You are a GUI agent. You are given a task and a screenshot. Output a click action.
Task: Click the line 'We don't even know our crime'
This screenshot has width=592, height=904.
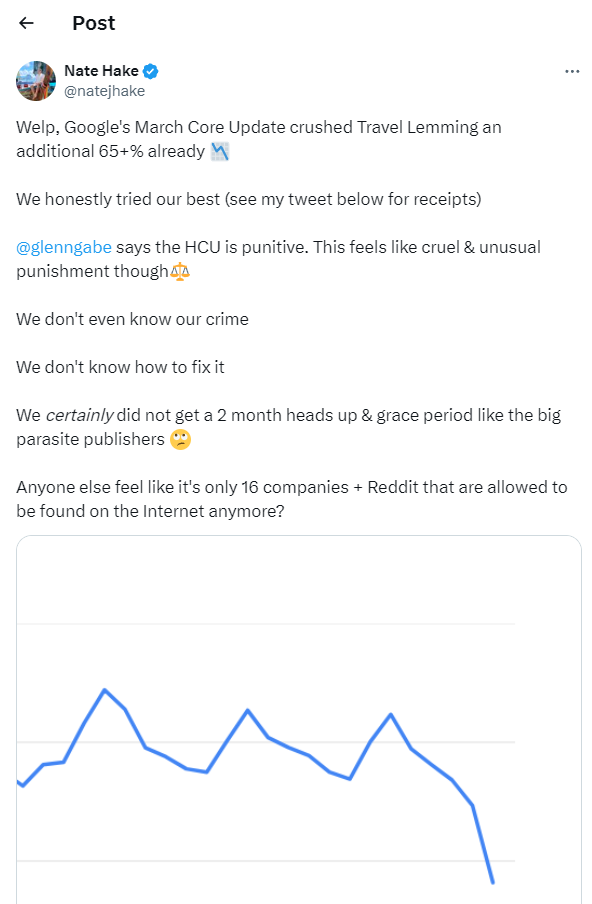pos(133,319)
